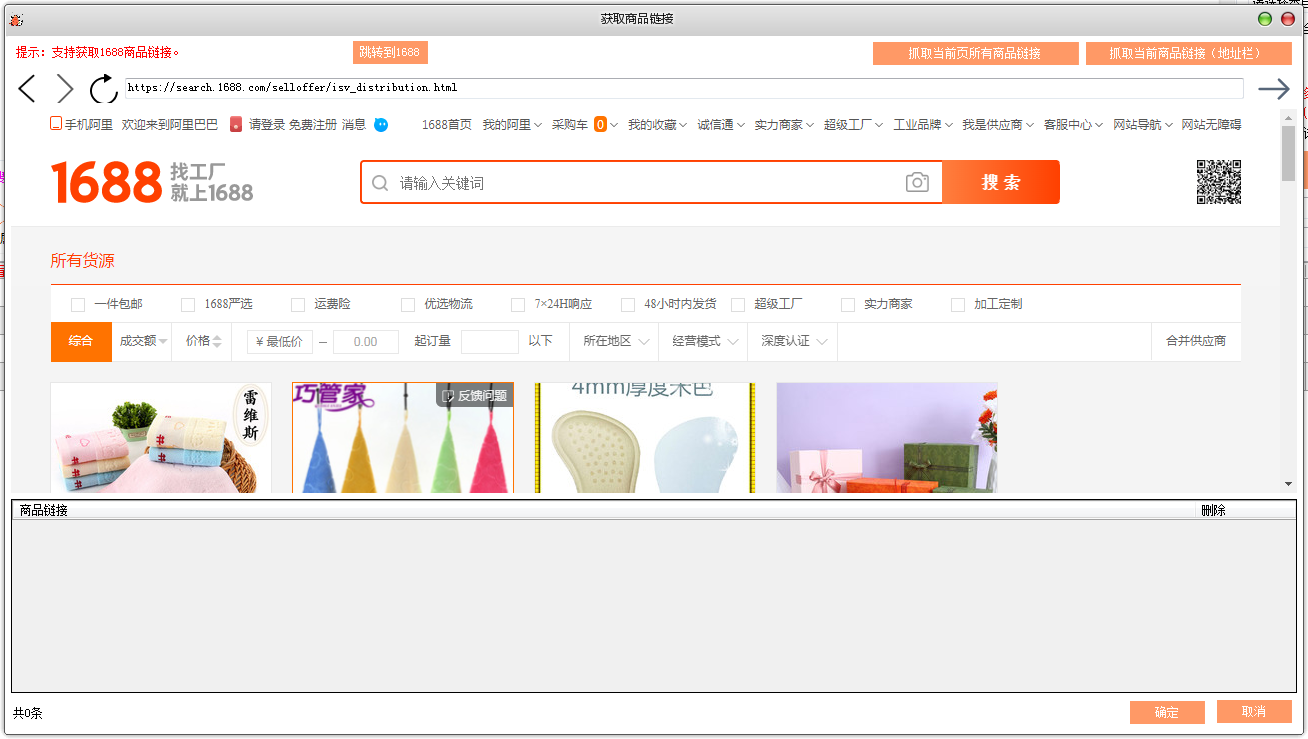Click the 最低价 price input
Image resolution: width=1308 pixels, height=739 pixels.
(x=280, y=342)
